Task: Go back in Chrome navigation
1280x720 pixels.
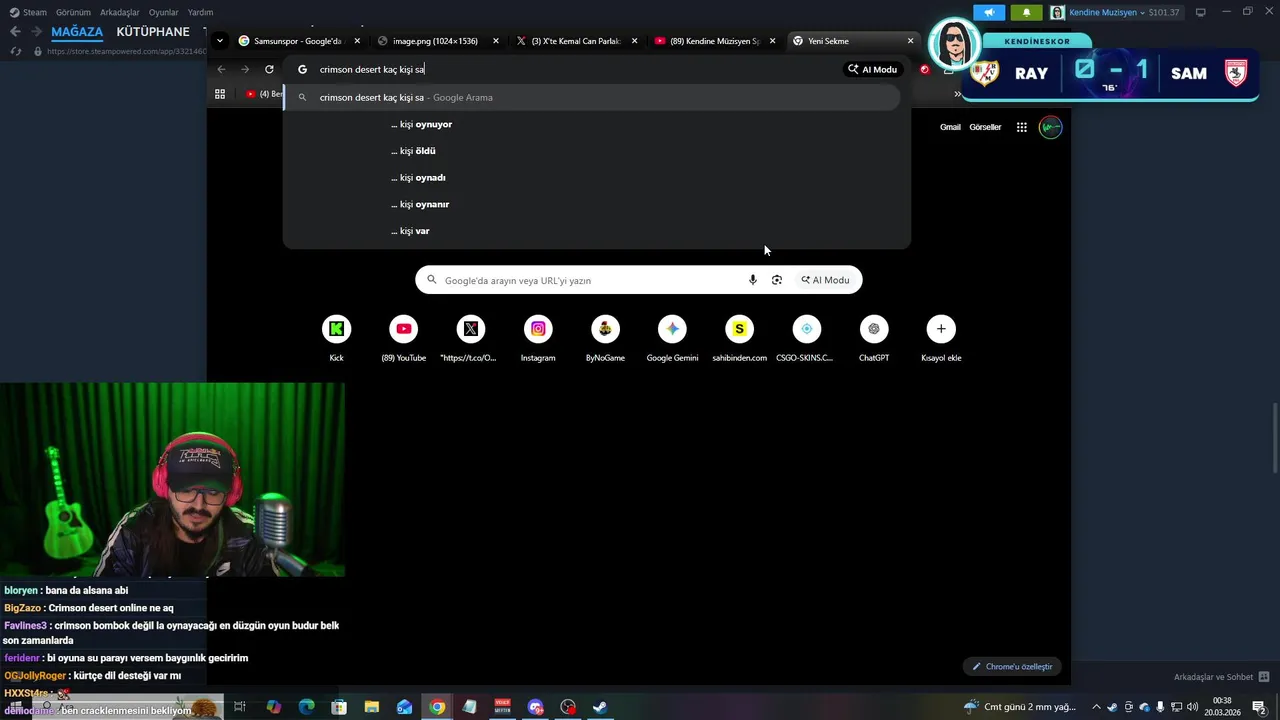Action: (221, 69)
